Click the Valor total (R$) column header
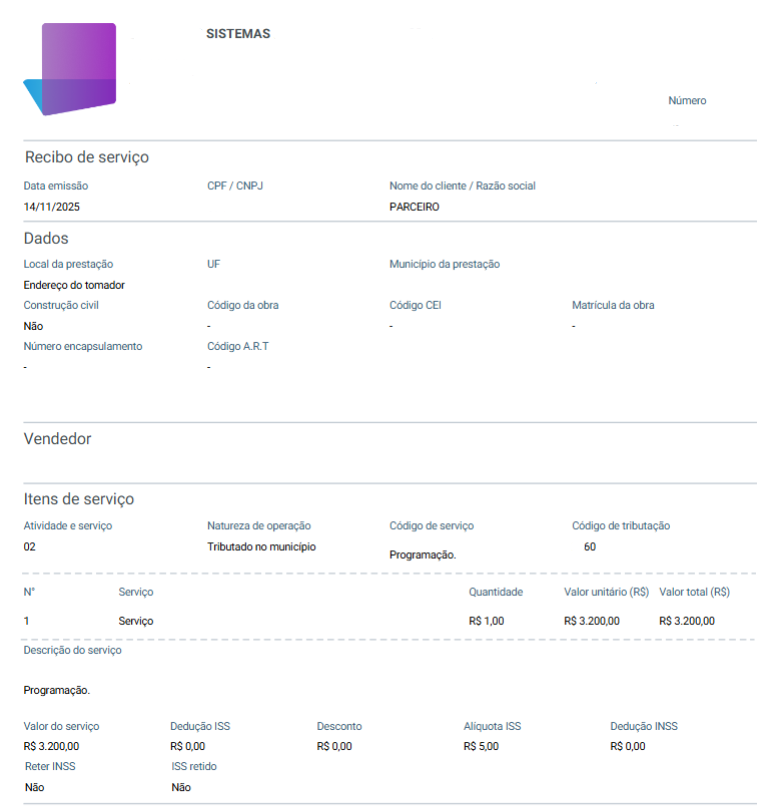 tap(694, 592)
